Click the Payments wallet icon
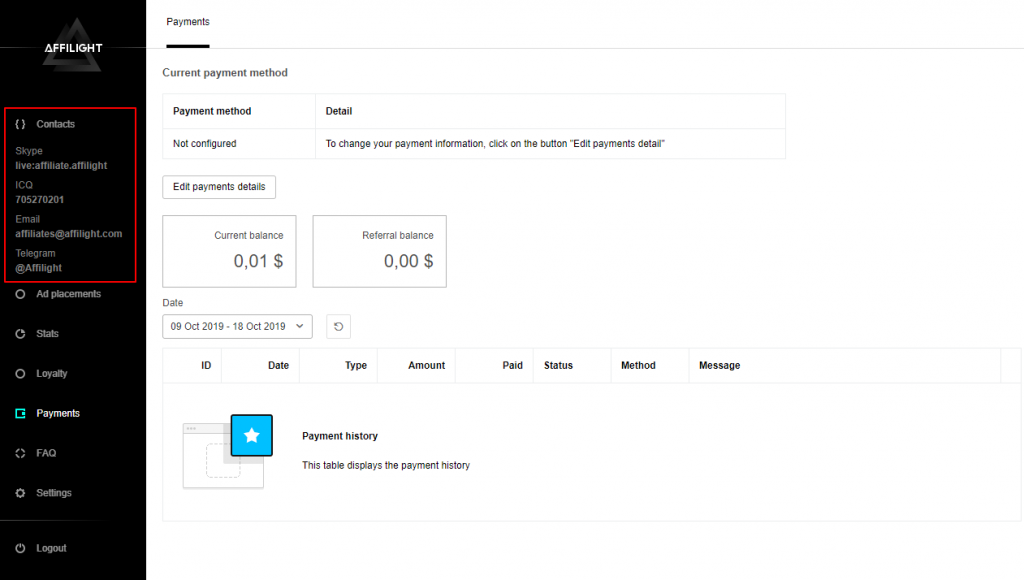 tap(20, 413)
